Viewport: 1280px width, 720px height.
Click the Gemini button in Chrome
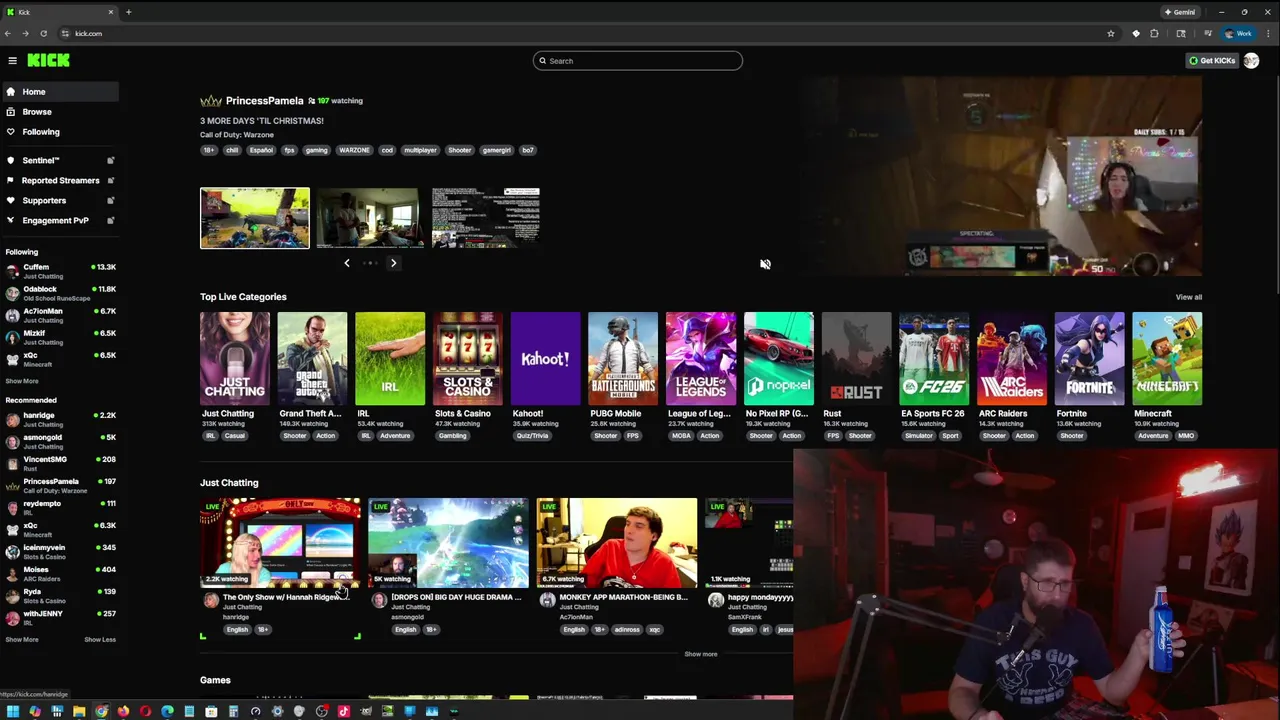(x=1180, y=12)
